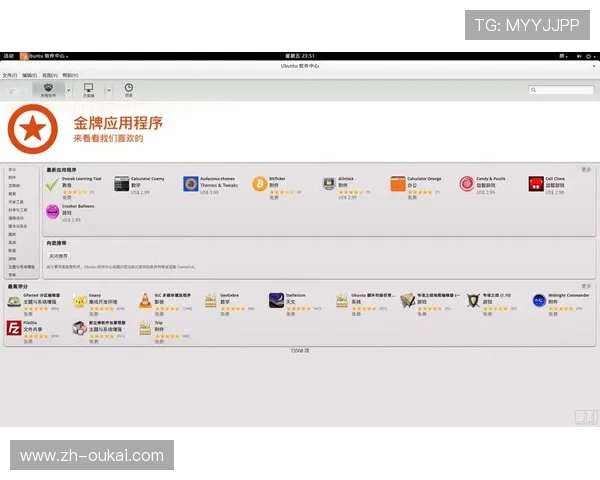The width and height of the screenshot is (600, 480).
Task: Click the Dvorak Learning Tool title
Action: (82, 179)
